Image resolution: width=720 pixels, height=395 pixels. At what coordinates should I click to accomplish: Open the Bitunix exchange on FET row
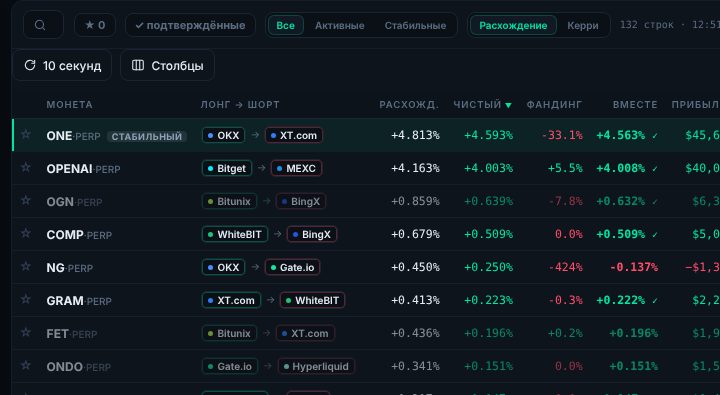coord(229,333)
